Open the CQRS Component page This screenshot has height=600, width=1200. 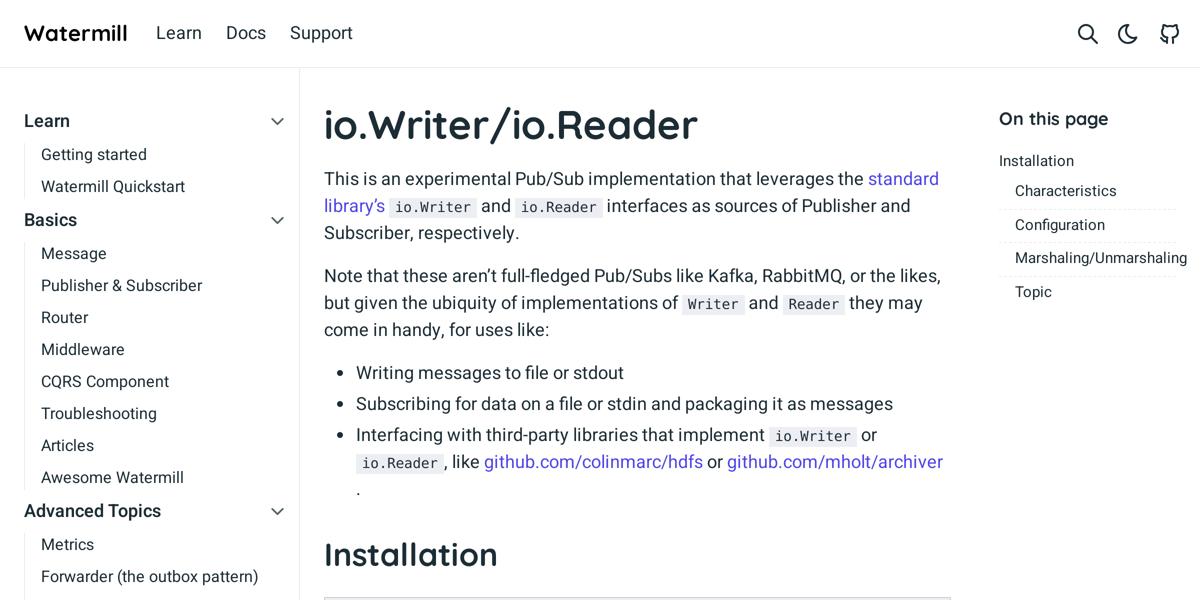105,381
